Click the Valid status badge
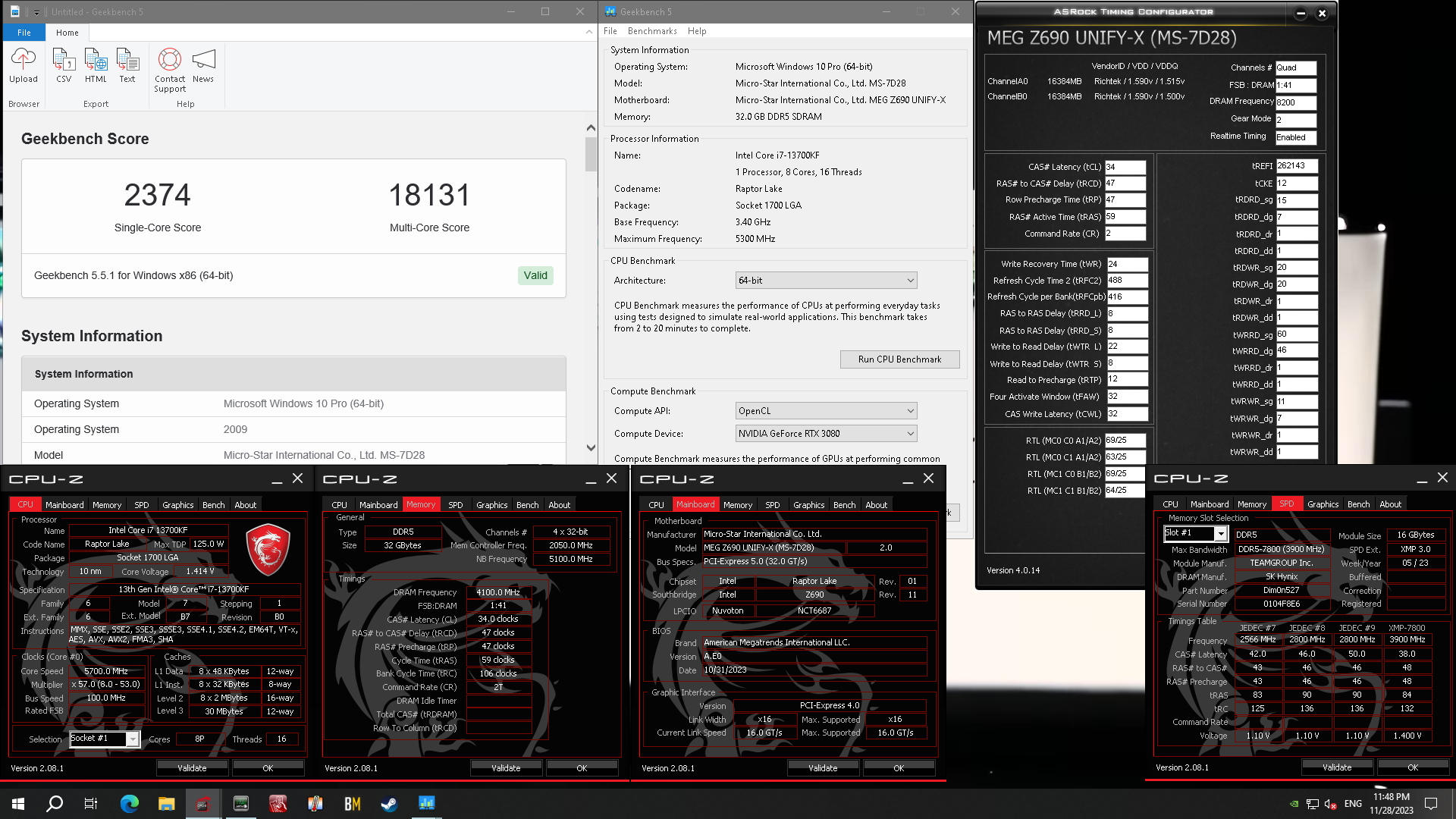Image resolution: width=1456 pixels, height=819 pixels. (535, 276)
